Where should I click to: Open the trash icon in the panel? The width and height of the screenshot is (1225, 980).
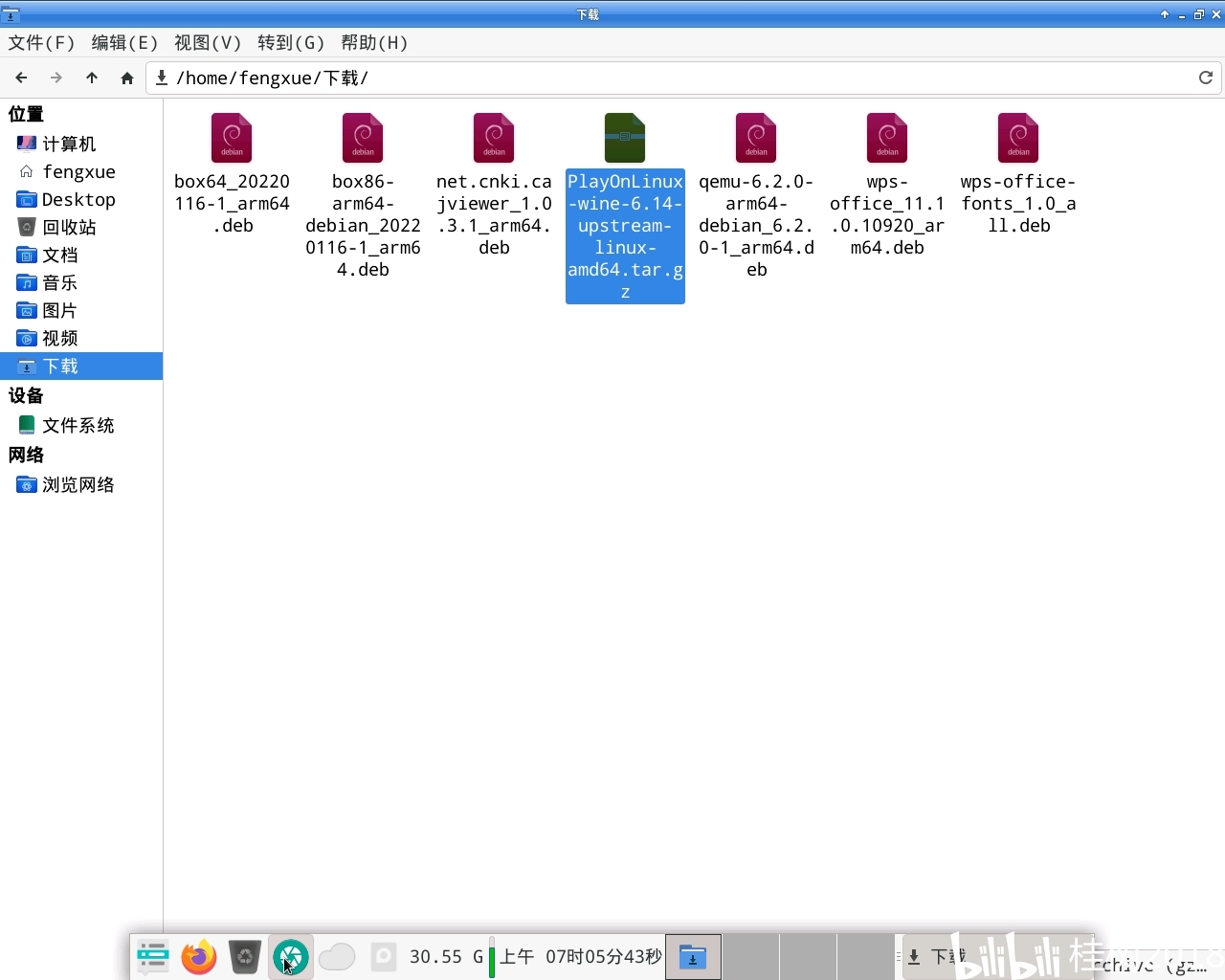(x=245, y=956)
